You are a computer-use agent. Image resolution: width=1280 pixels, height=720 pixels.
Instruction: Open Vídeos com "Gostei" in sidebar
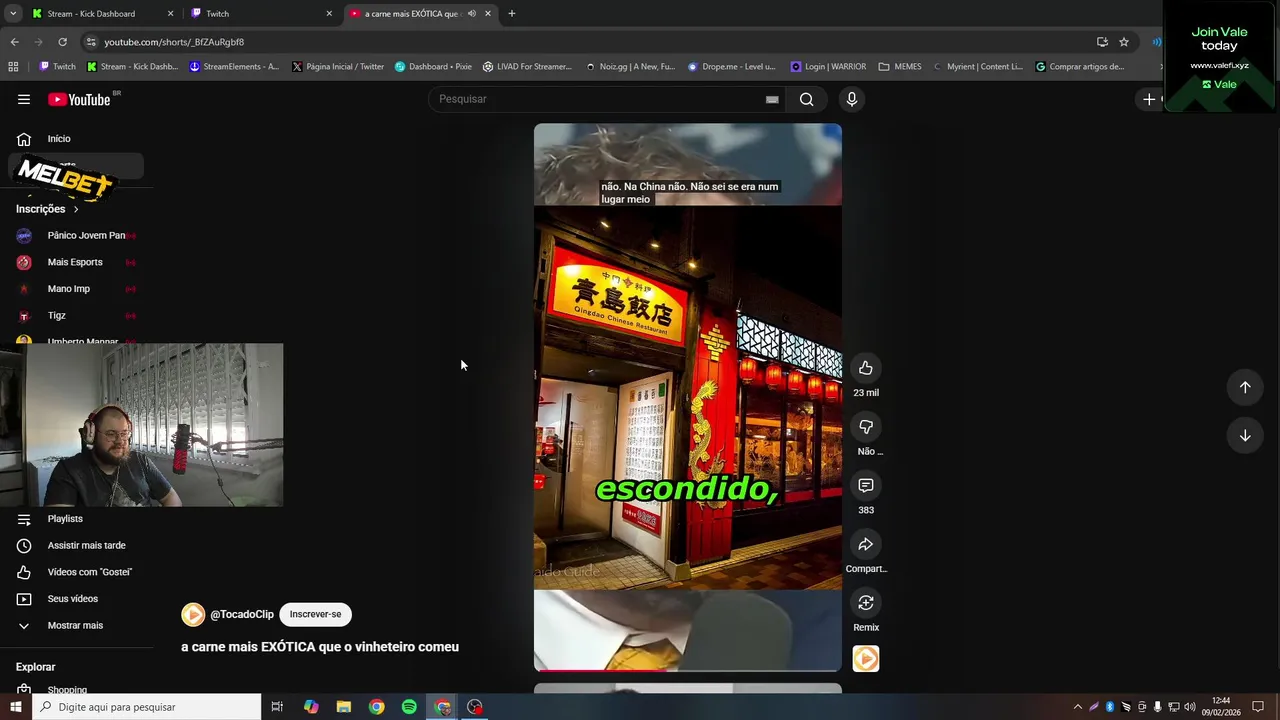(76, 572)
